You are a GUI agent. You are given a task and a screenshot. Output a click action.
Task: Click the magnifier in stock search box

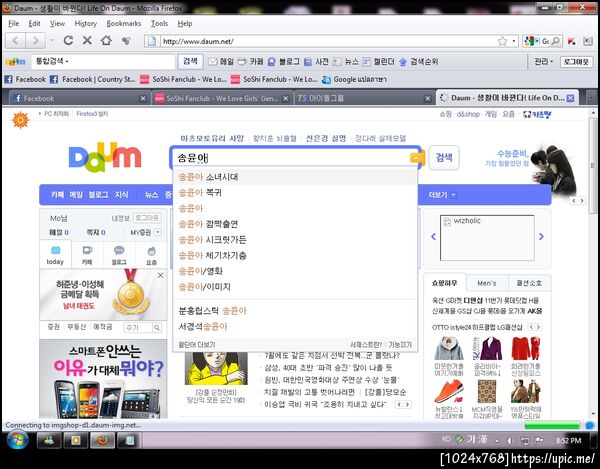(157, 327)
